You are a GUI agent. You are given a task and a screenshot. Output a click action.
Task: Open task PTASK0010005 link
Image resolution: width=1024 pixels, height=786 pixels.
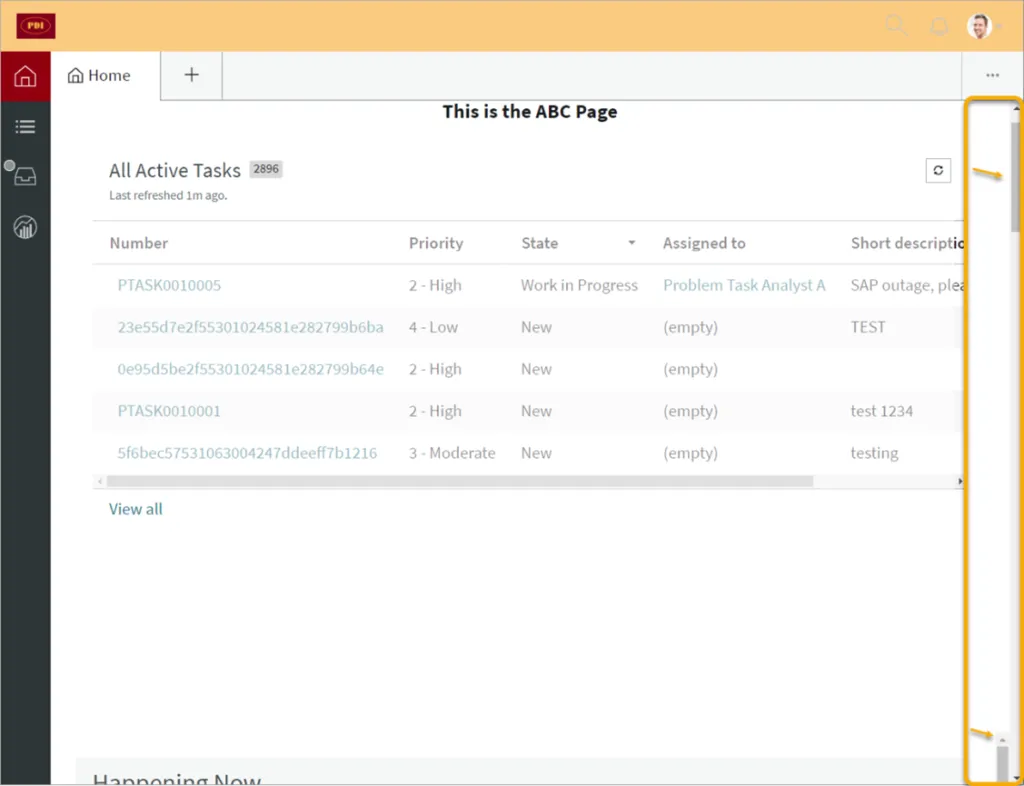[169, 285]
